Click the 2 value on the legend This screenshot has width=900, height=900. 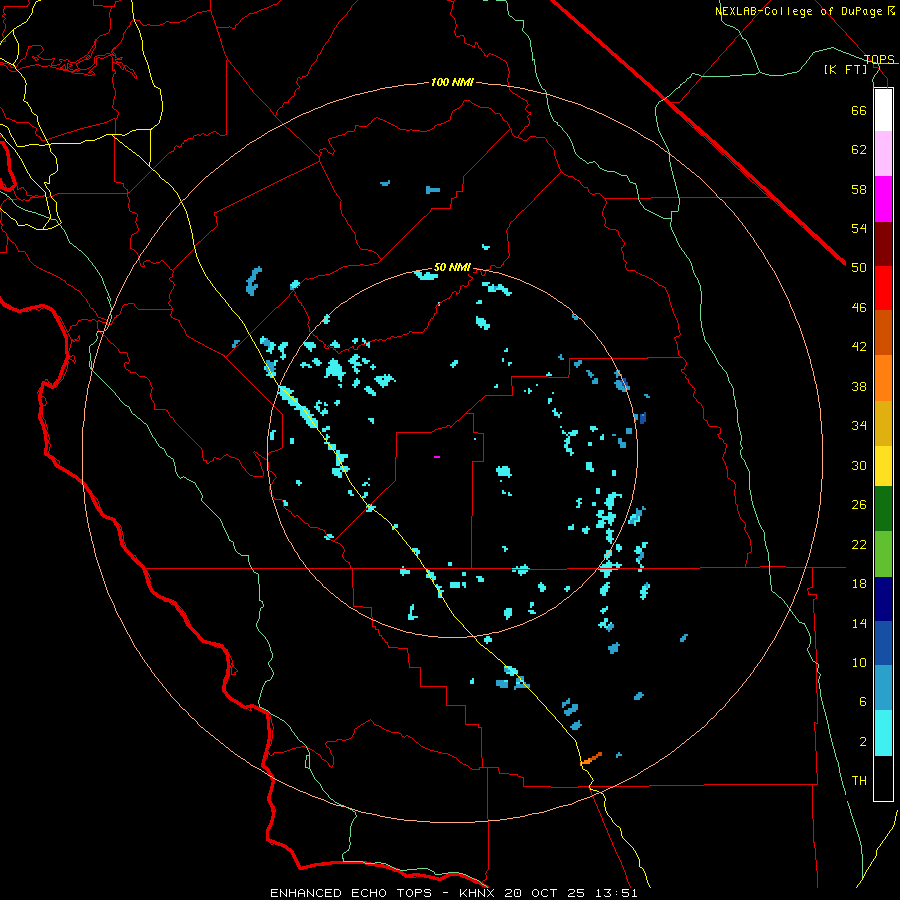(863, 741)
